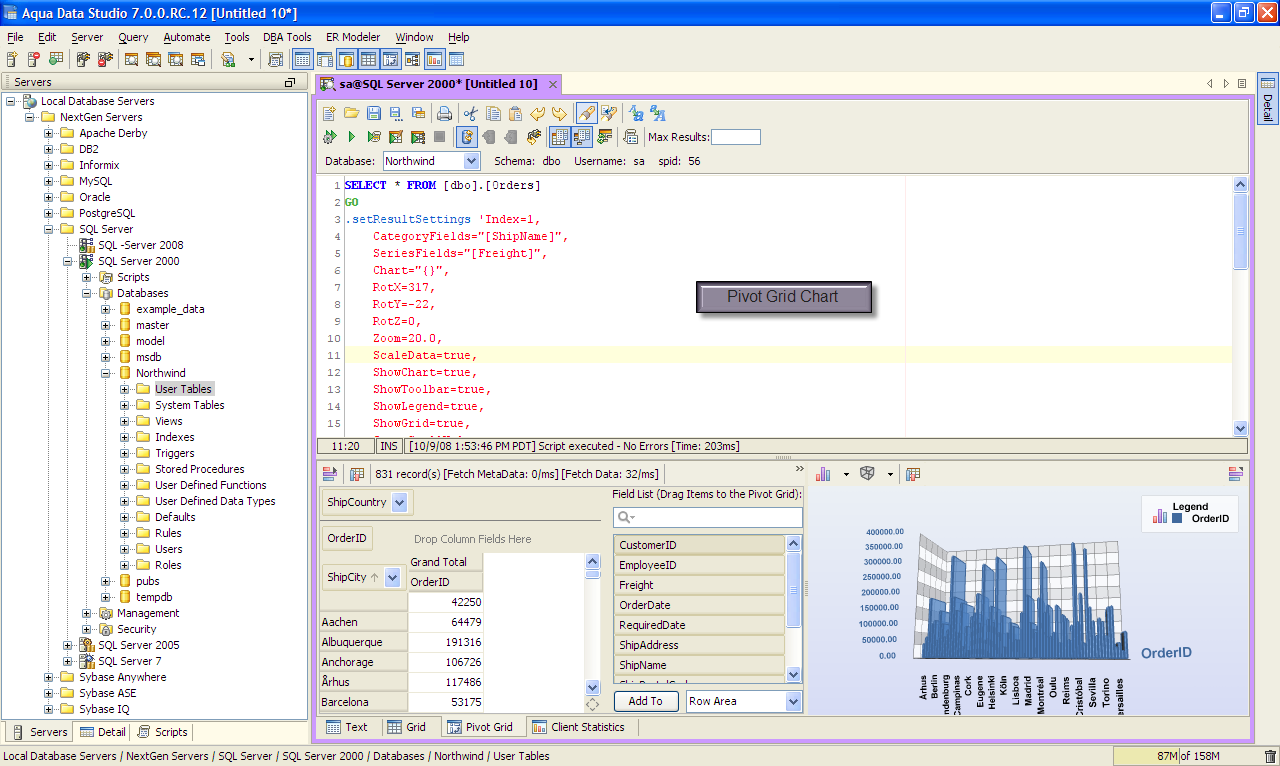Click the bar chart type icon

pos(825,474)
